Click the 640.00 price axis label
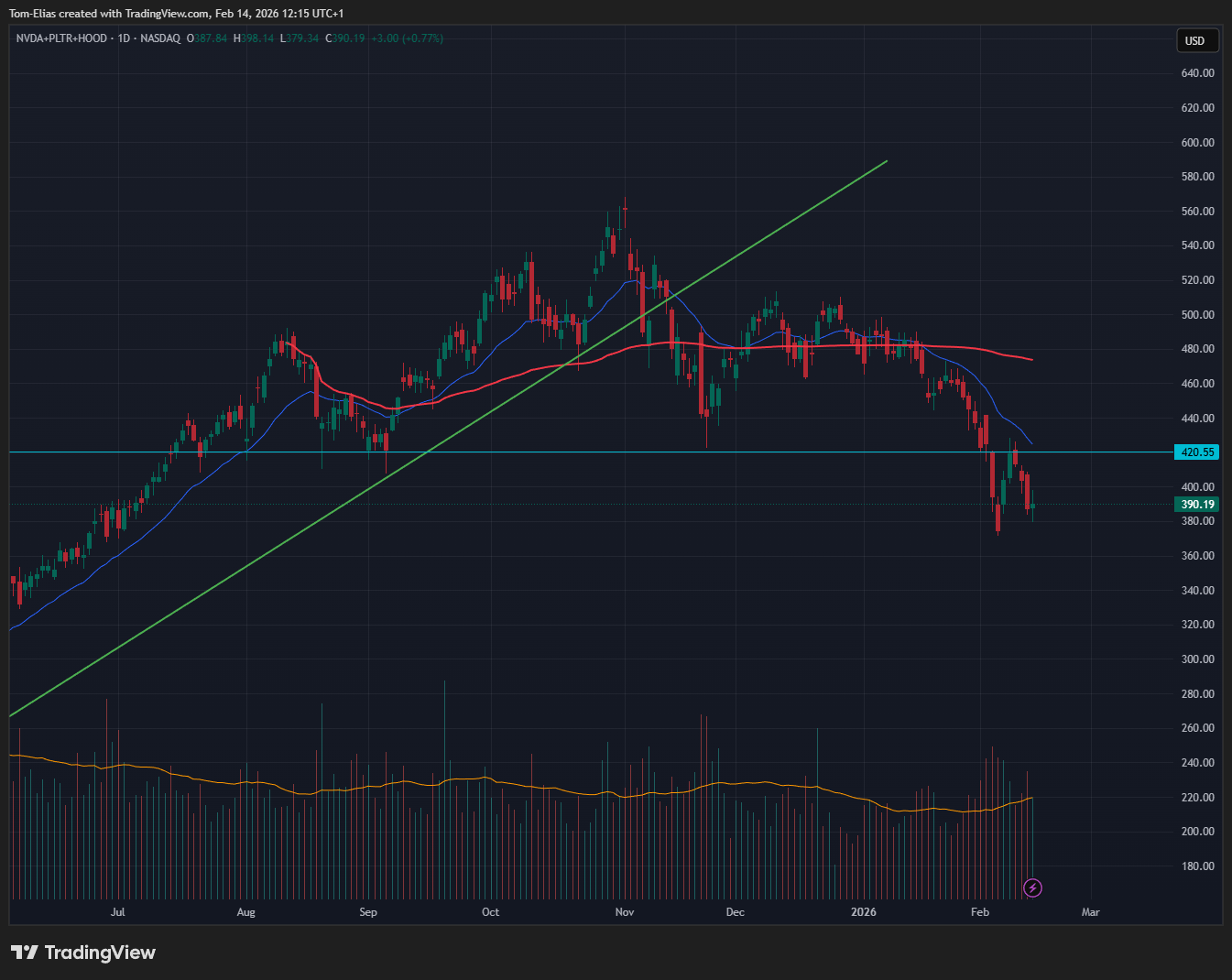 pos(1198,73)
